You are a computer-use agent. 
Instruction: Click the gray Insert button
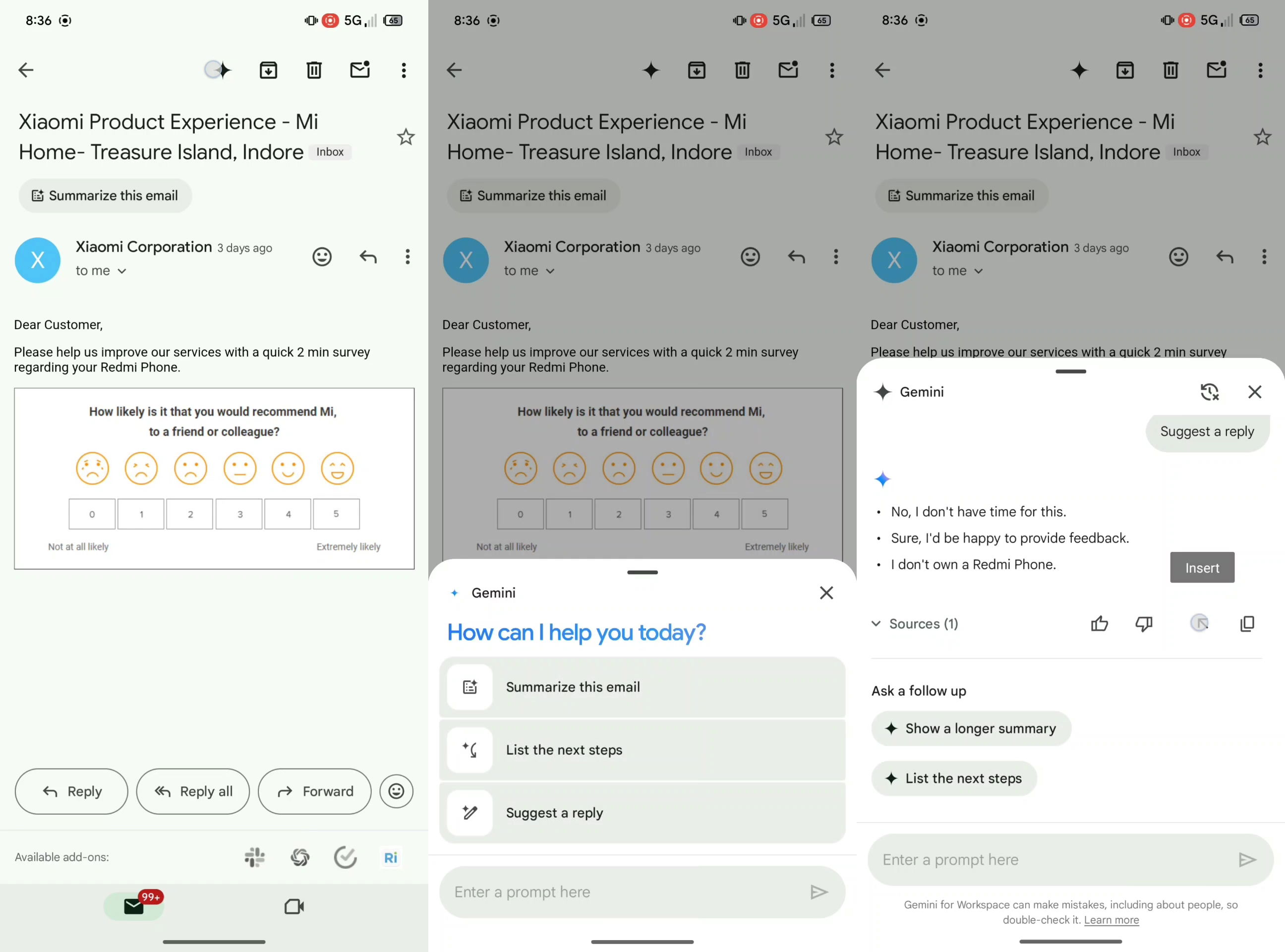pos(1202,568)
